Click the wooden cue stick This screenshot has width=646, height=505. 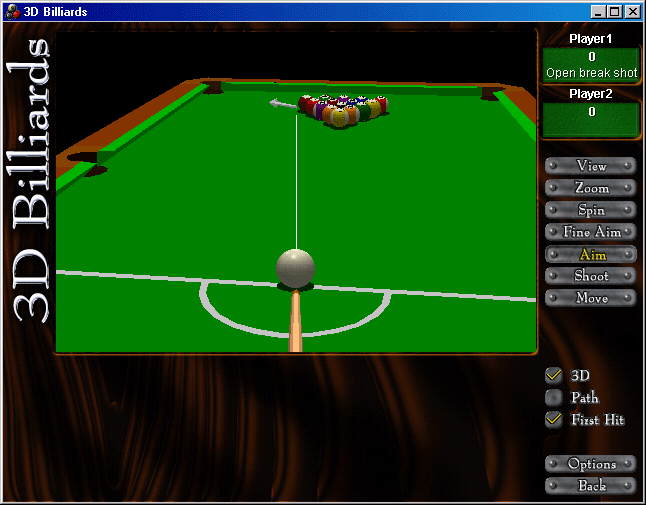tap(295, 321)
